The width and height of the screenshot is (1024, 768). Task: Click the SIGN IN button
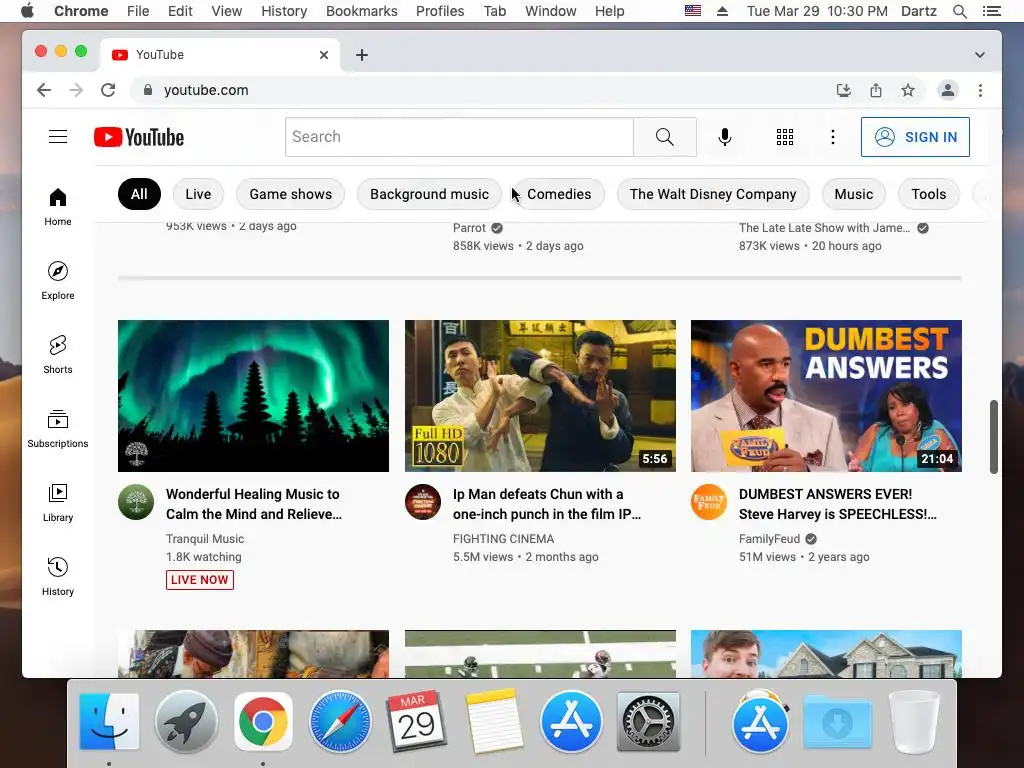click(915, 137)
